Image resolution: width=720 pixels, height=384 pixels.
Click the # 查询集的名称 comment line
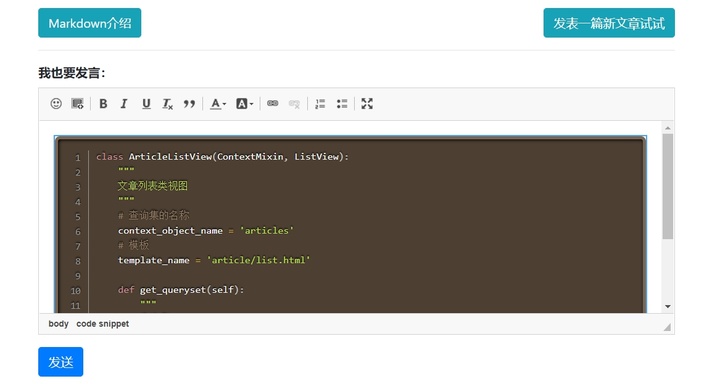tap(153, 215)
